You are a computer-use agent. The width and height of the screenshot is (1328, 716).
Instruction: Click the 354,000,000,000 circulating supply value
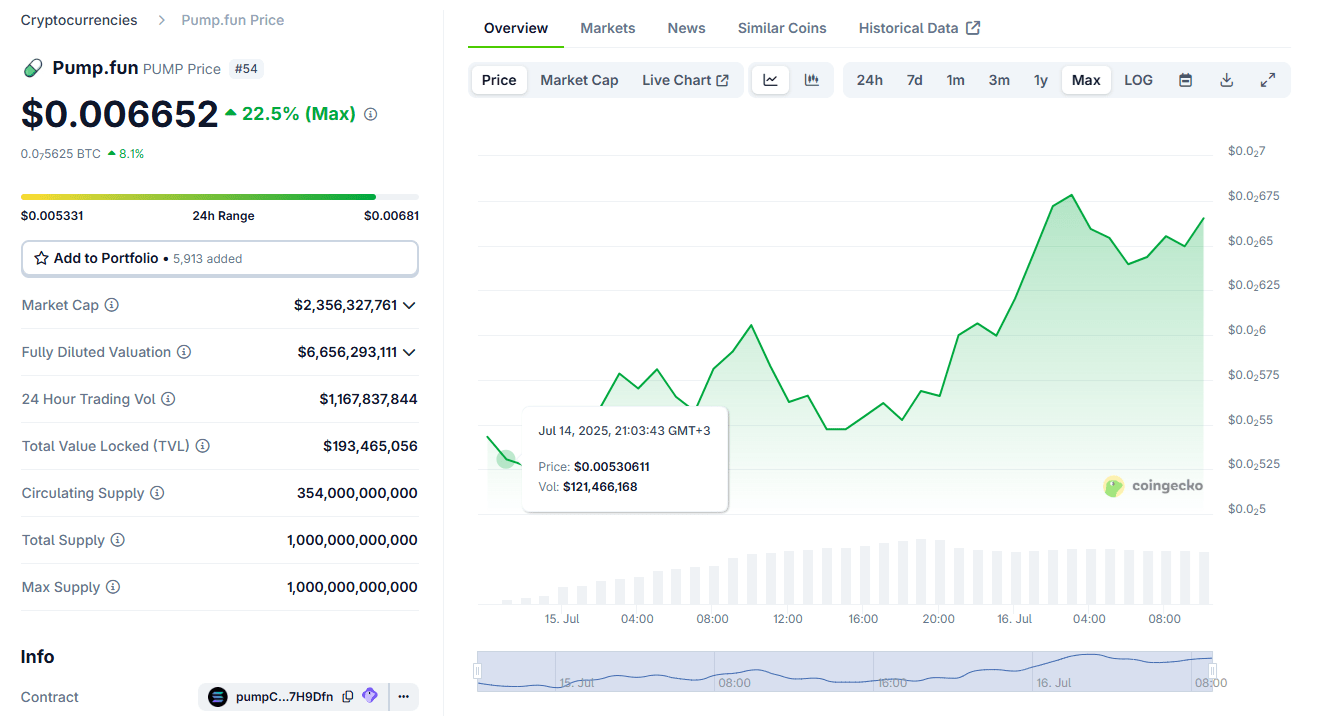[x=357, y=493]
